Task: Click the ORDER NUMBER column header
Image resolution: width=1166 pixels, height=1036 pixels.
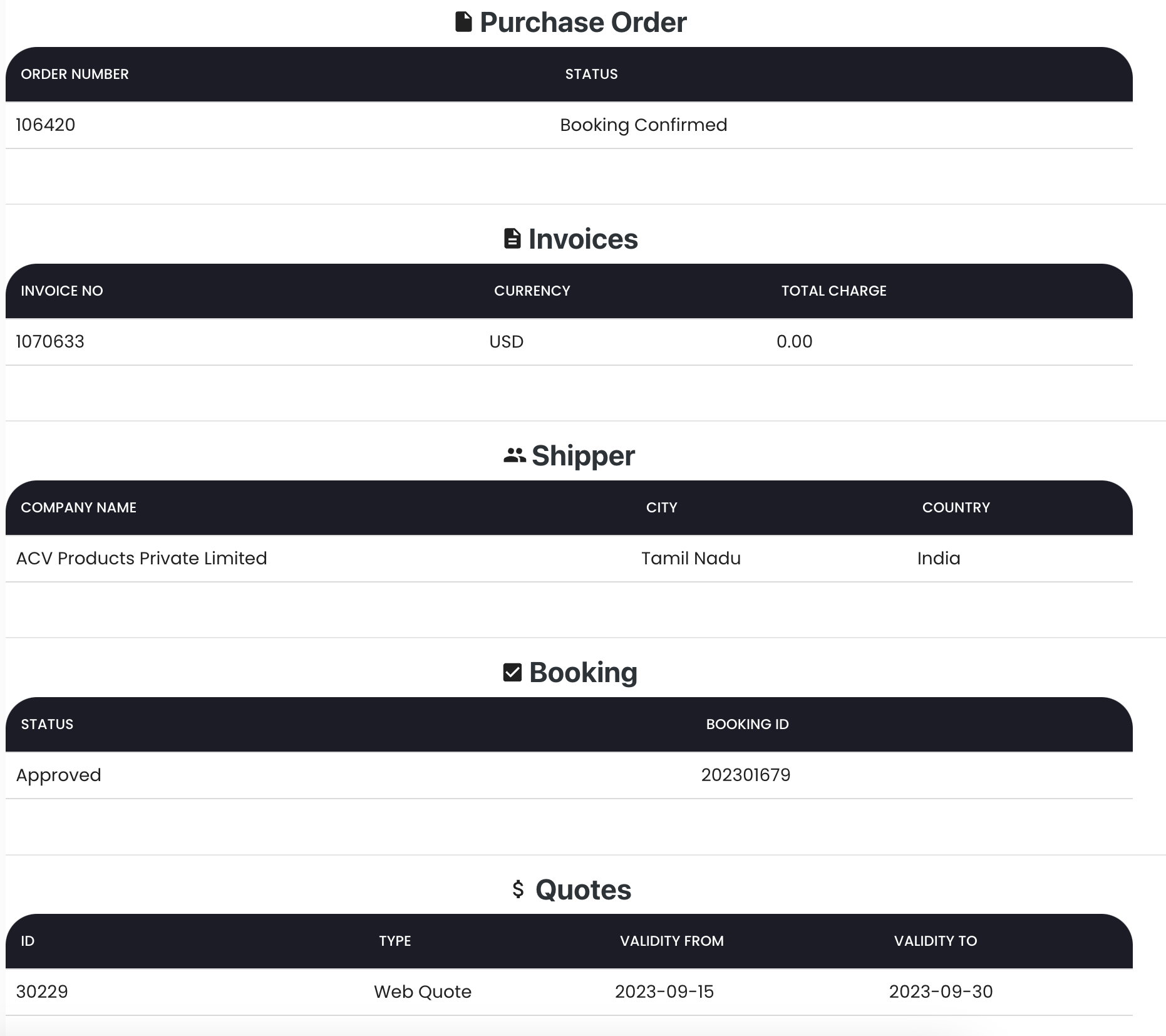Action: tap(75, 74)
